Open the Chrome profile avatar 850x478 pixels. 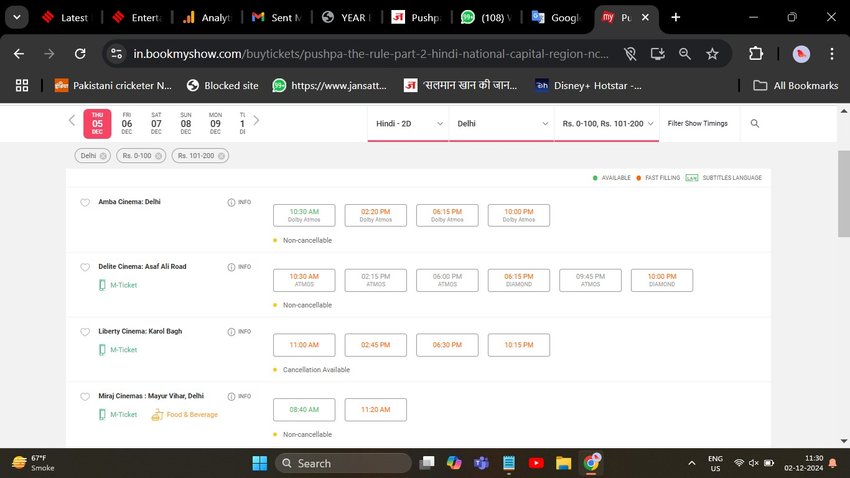tap(801, 54)
